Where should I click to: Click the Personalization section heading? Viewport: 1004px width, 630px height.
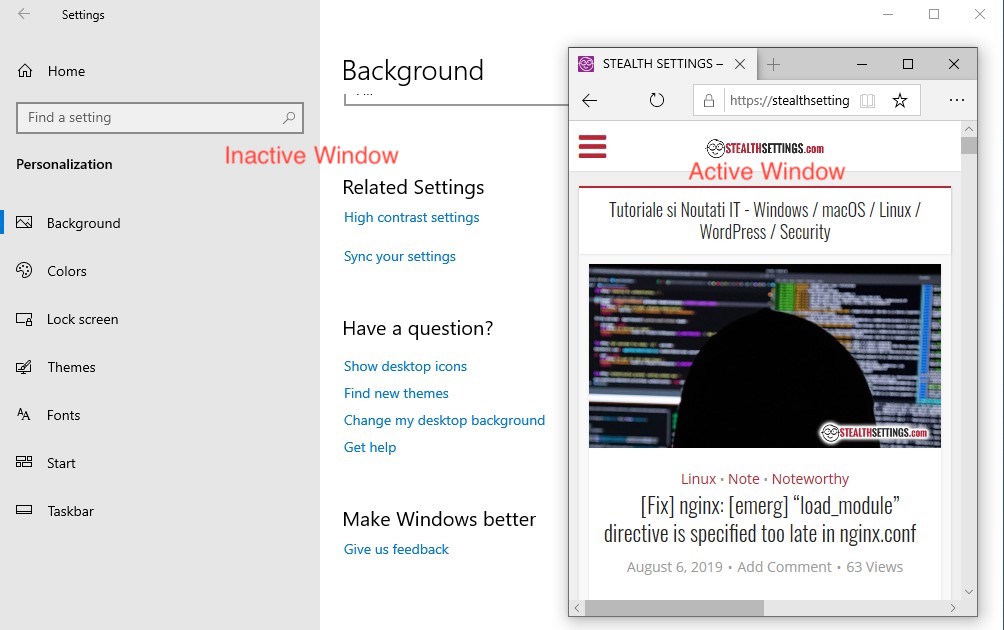(64, 165)
